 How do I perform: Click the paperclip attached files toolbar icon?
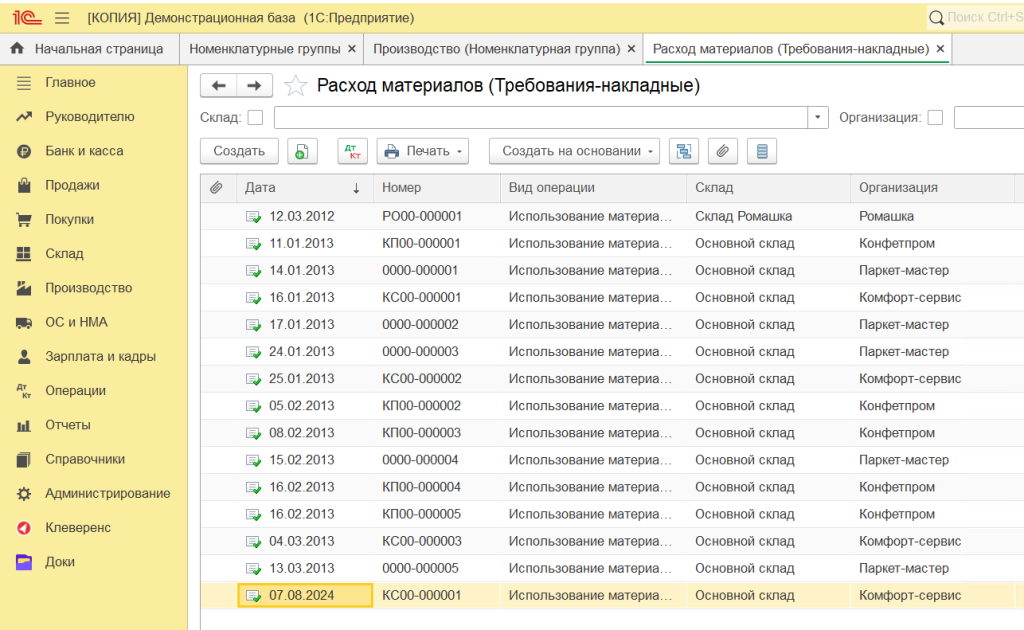pos(722,151)
